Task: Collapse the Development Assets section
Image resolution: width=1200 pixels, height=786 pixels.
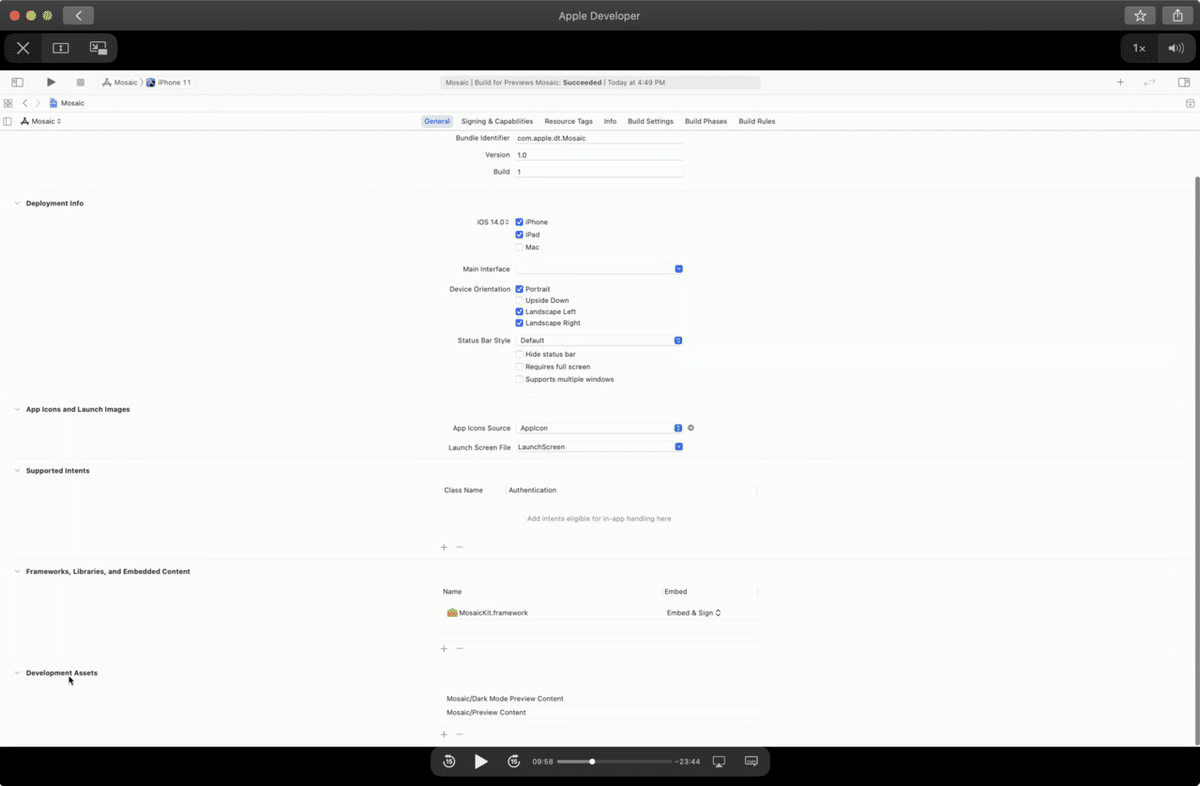Action: click(x=17, y=673)
